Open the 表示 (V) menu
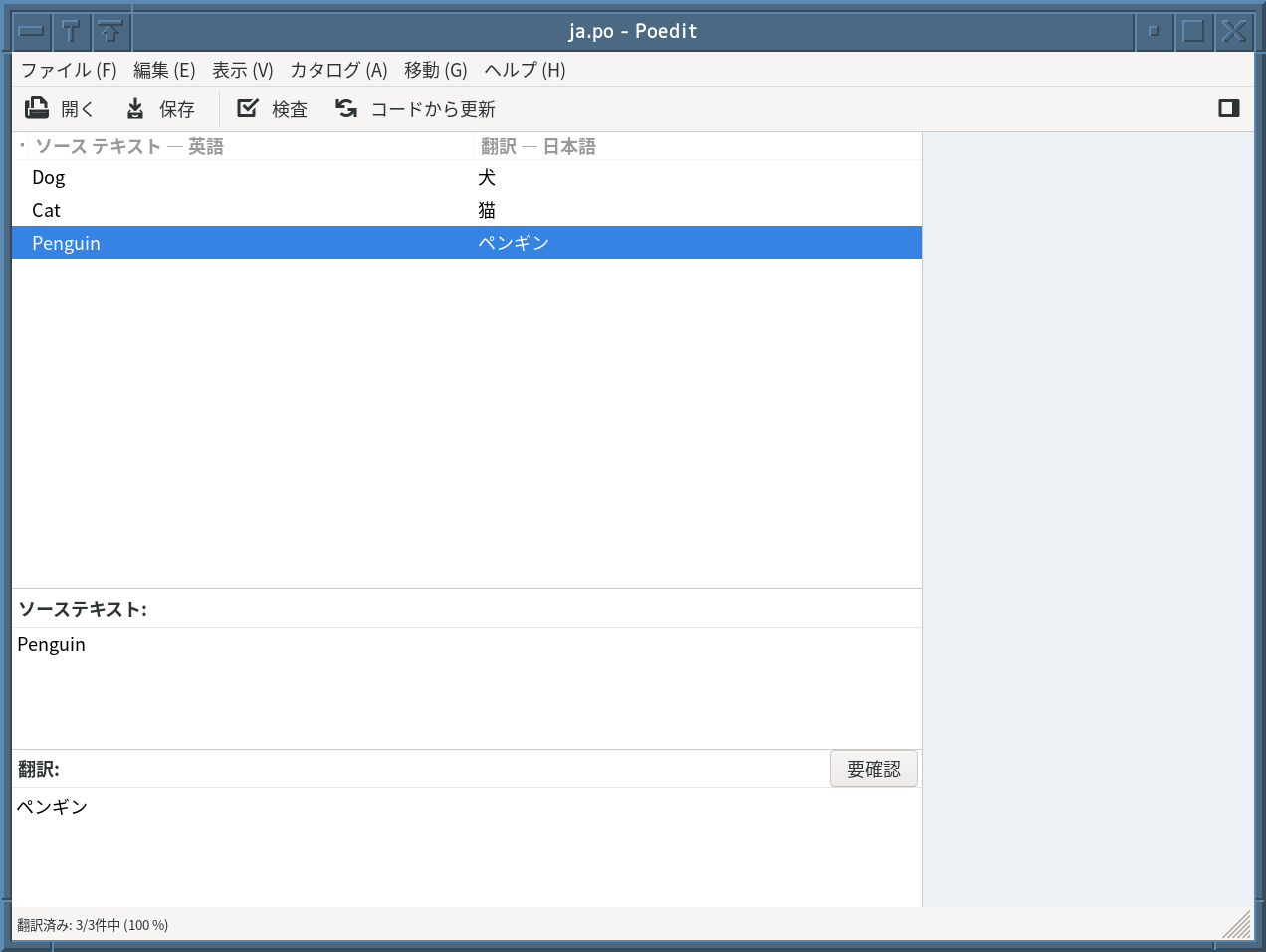The height and width of the screenshot is (952, 1266). 242,70
